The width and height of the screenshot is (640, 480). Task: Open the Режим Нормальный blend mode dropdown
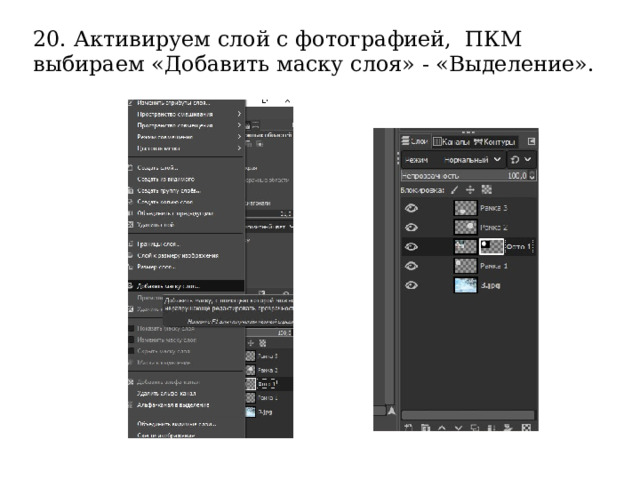453,160
